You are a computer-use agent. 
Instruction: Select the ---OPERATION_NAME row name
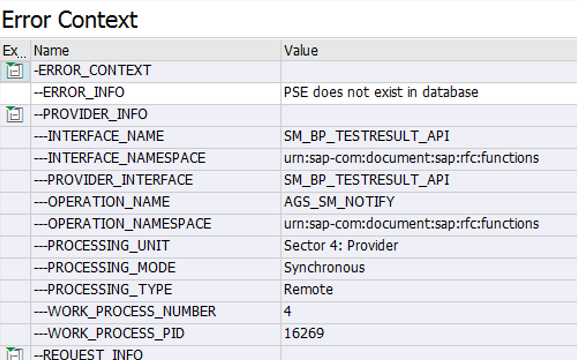click(102, 202)
